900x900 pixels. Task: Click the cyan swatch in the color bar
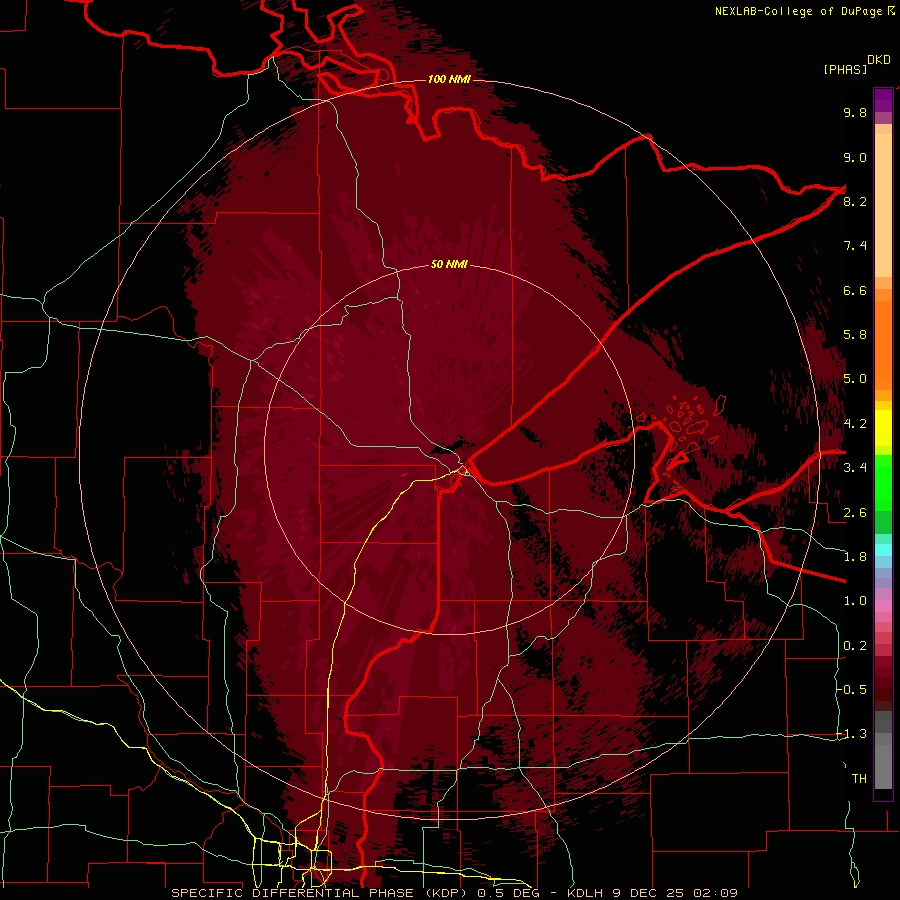tap(883, 550)
